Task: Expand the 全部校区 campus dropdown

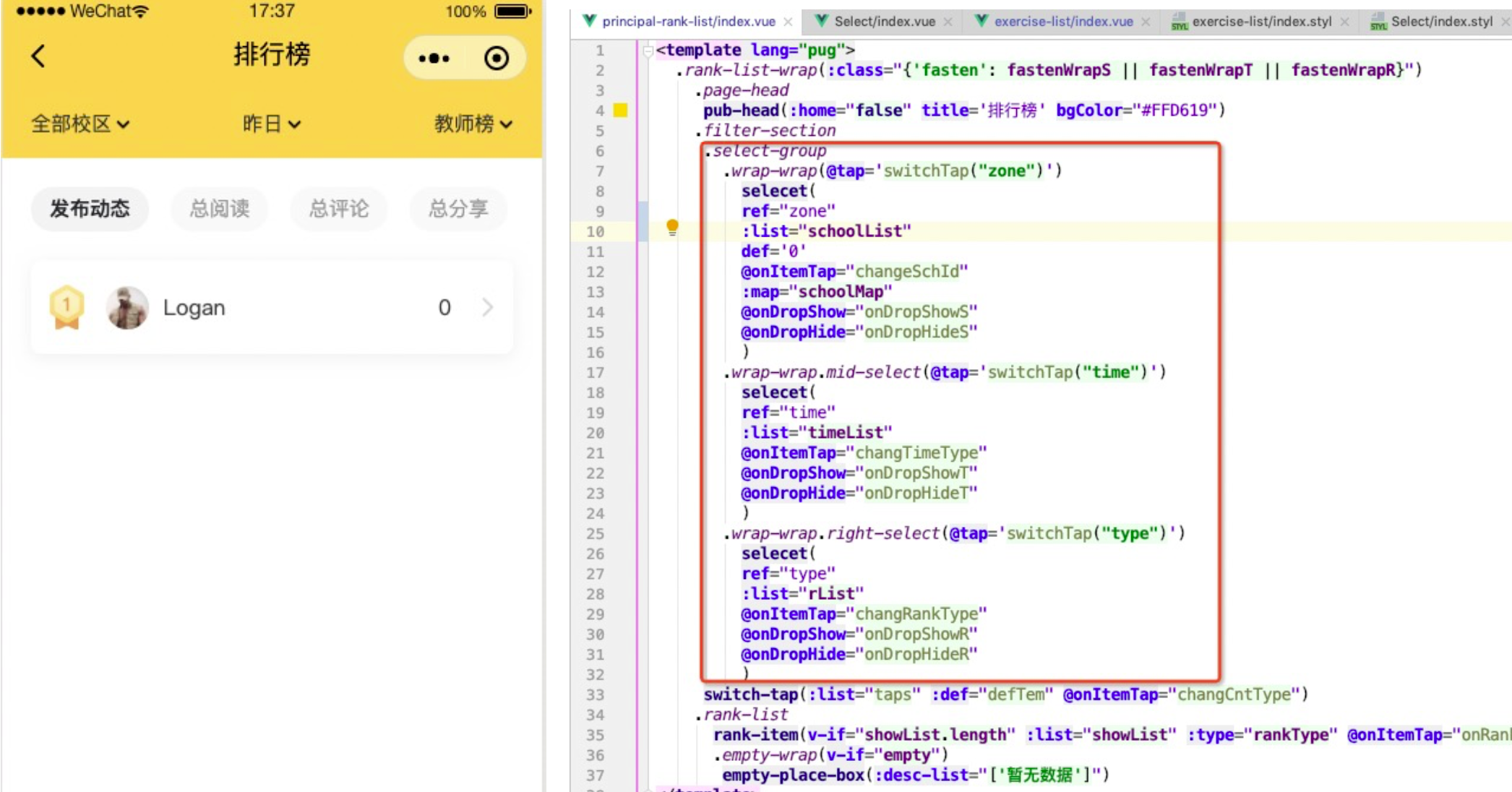Action: (x=80, y=124)
